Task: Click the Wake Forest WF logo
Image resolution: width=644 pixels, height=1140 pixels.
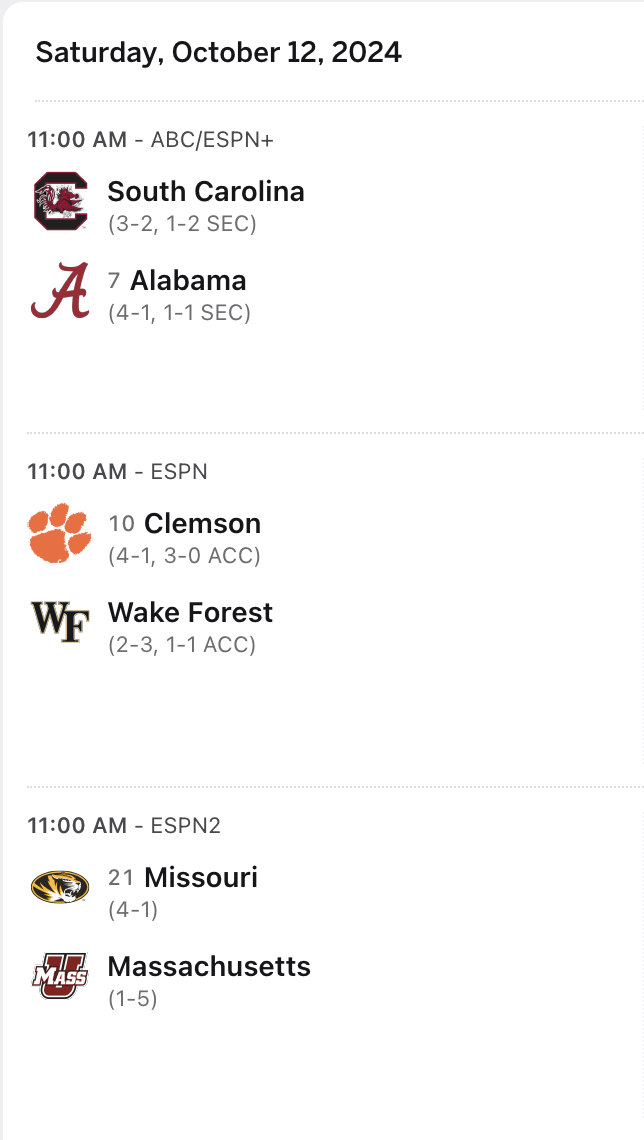Action: pyautogui.click(x=60, y=622)
